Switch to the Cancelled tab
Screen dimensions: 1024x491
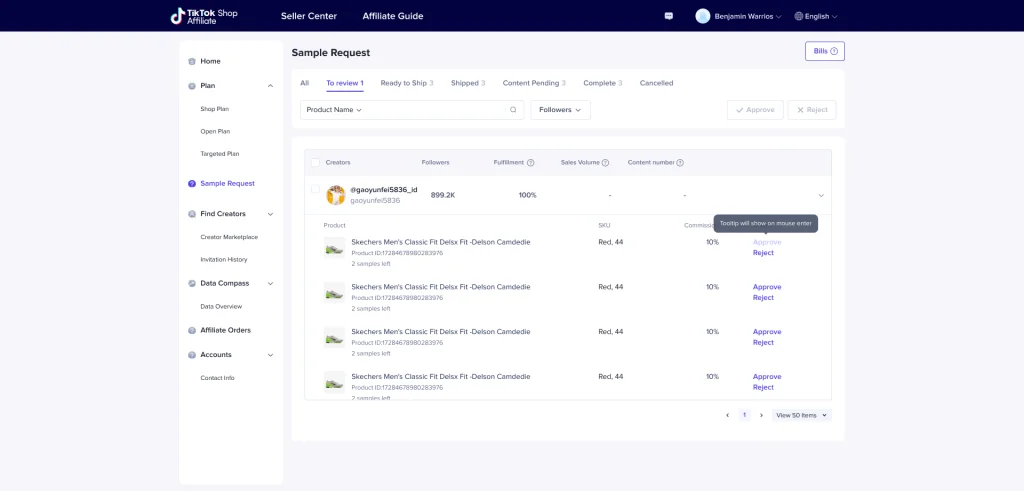click(x=656, y=83)
